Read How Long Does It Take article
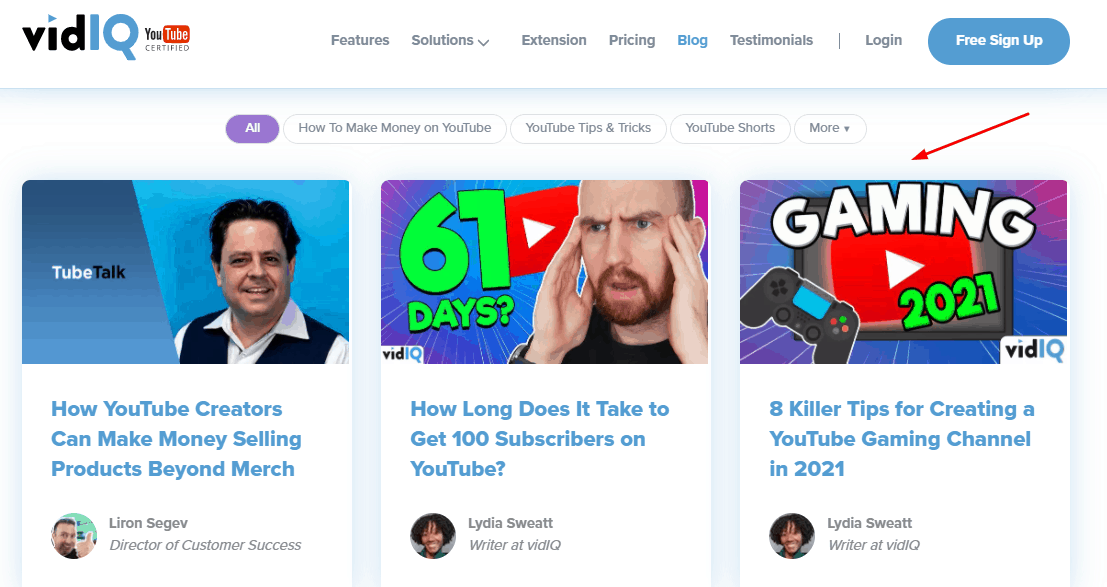Viewport: 1107px width, 587px height. click(540, 439)
